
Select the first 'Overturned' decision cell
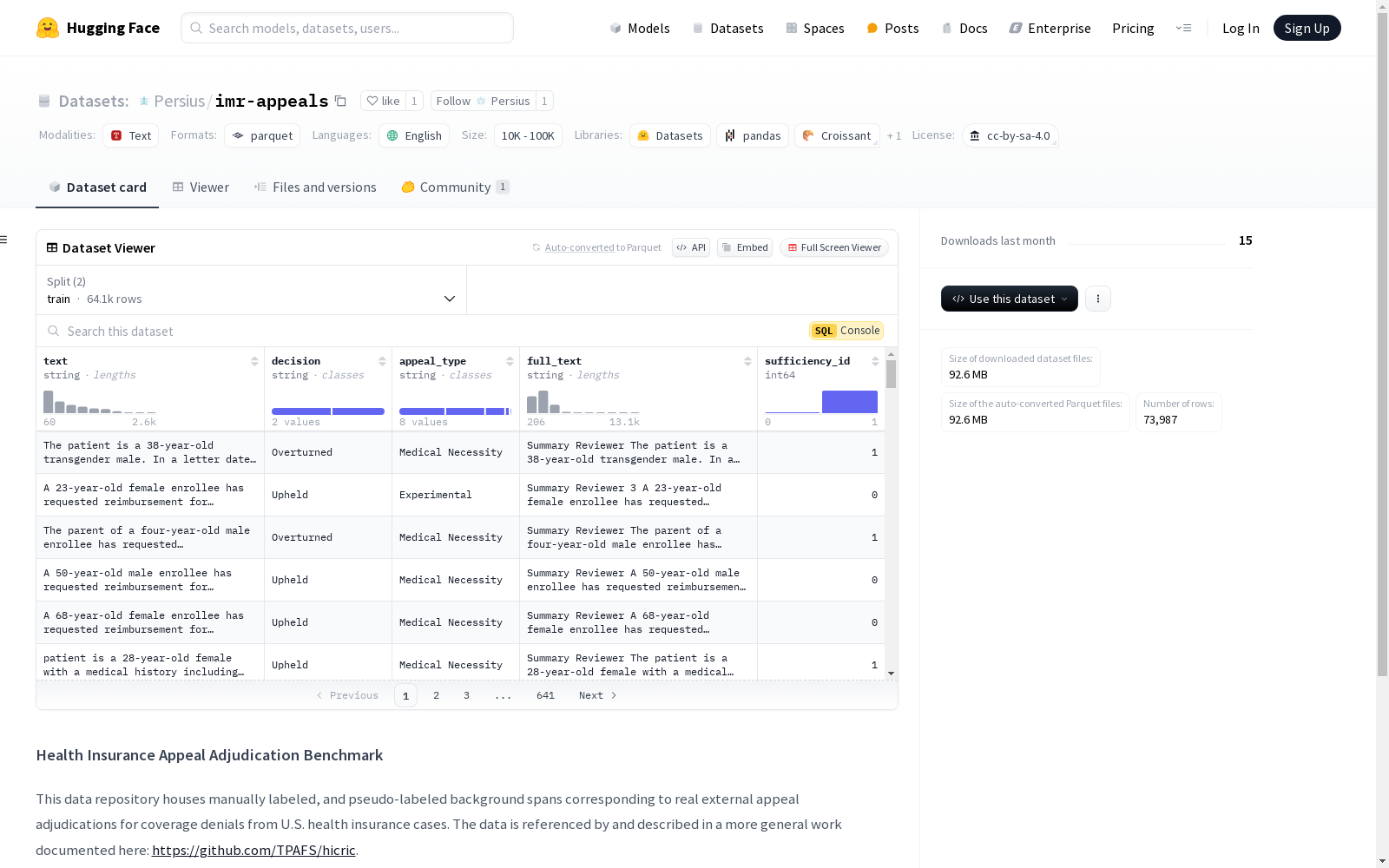pyautogui.click(x=328, y=452)
